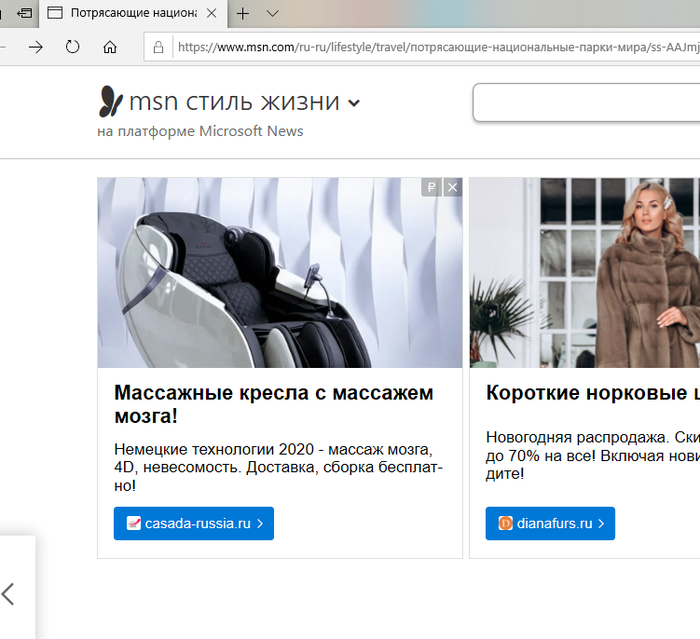Image resolution: width=700 pixels, height=639 pixels.
Task: Click the msn стиль жизни heading
Action: 234,102
